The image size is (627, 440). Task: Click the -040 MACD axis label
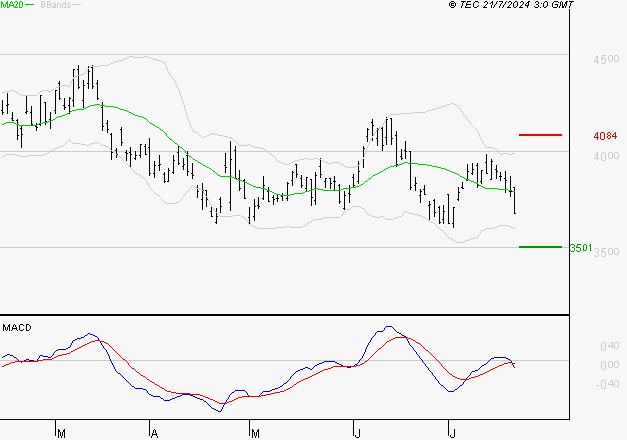[x=607, y=384]
